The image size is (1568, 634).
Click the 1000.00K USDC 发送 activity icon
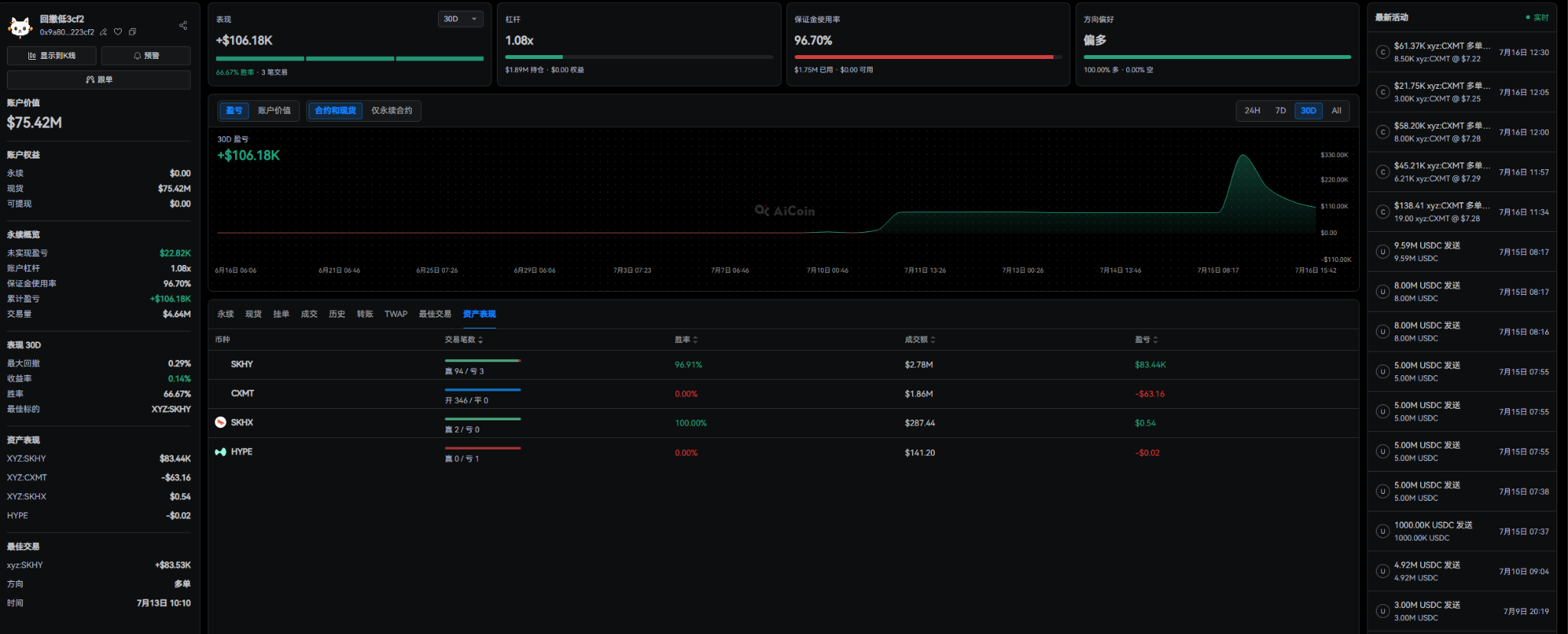click(1383, 531)
